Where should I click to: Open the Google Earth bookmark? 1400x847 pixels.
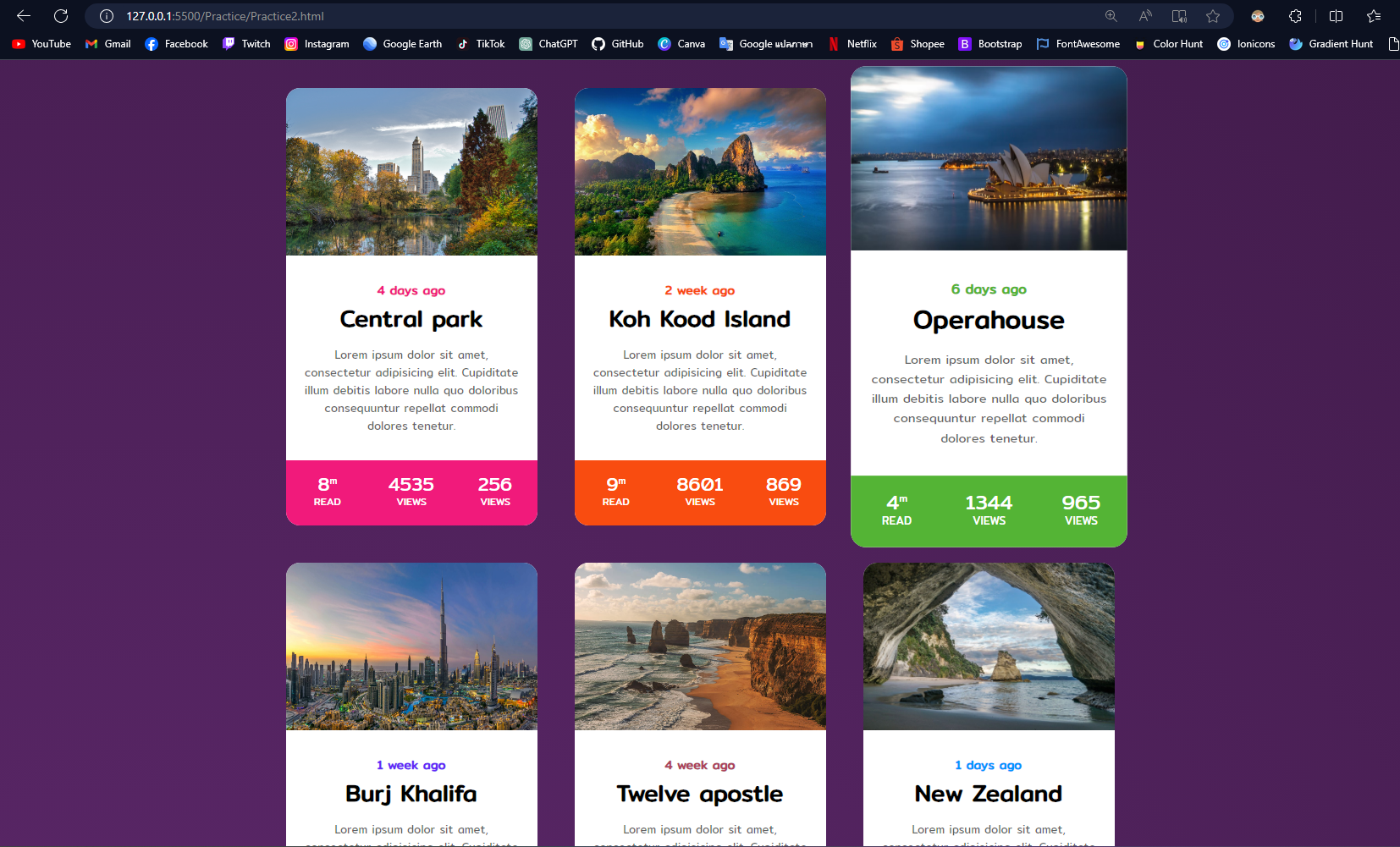[x=402, y=44]
